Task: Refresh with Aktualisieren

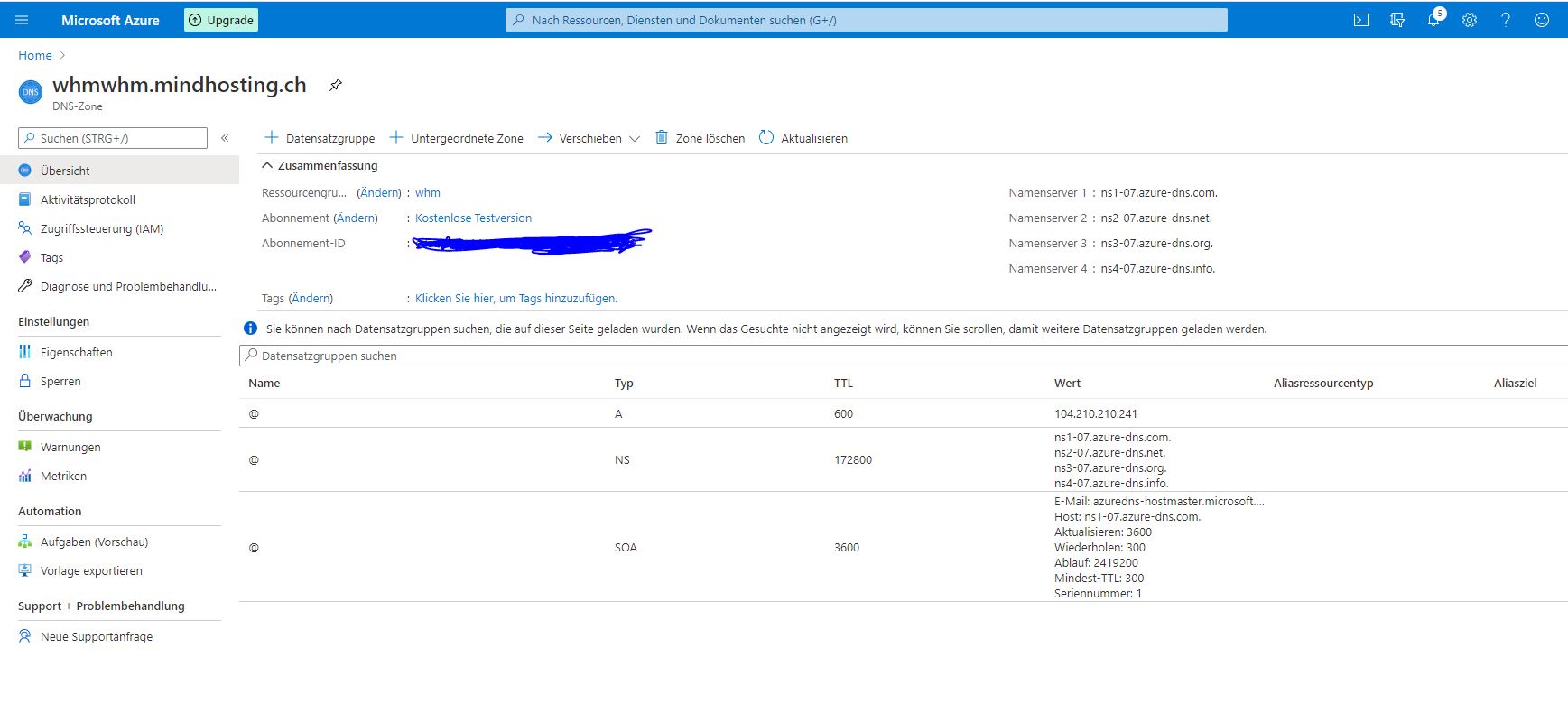Action: point(803,138)
